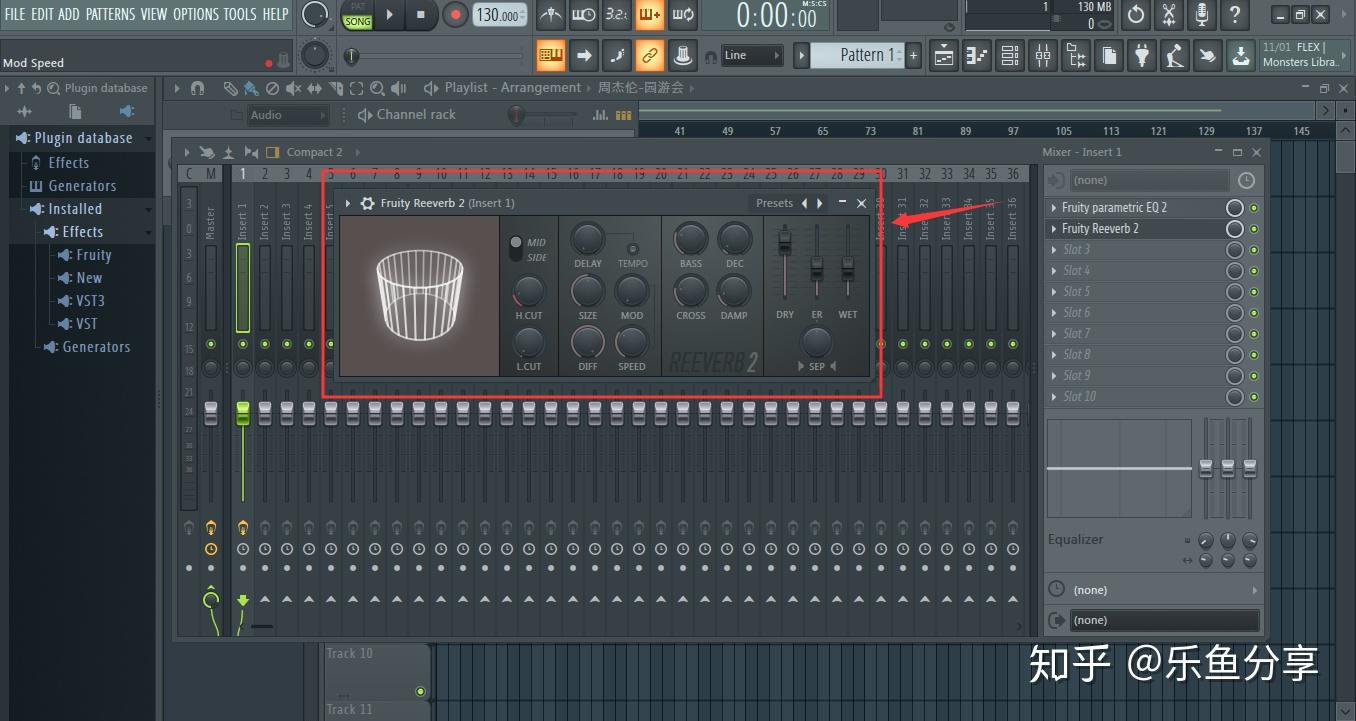Click the plus button to add new pattern

coord(913,56)
